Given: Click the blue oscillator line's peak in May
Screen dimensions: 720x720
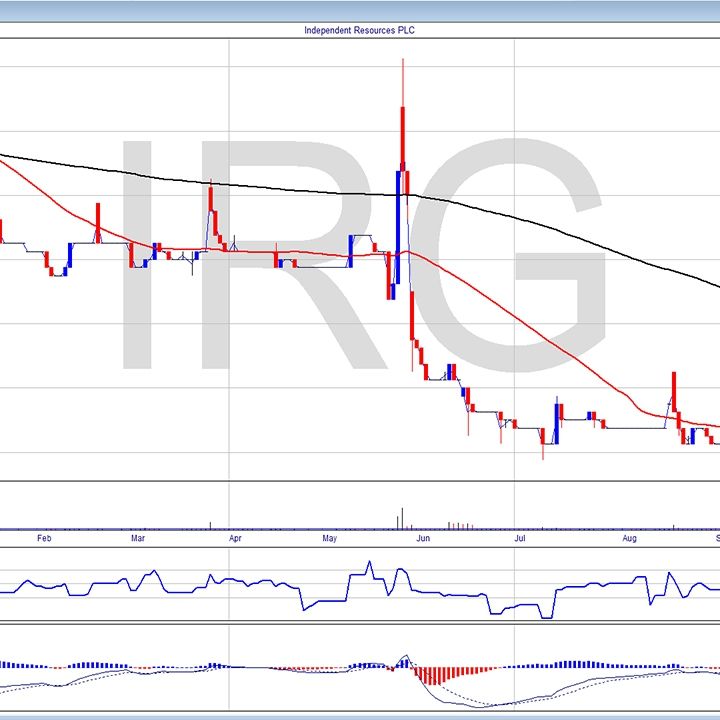Looking at the screenshot, I should click(x=368, y=566).
